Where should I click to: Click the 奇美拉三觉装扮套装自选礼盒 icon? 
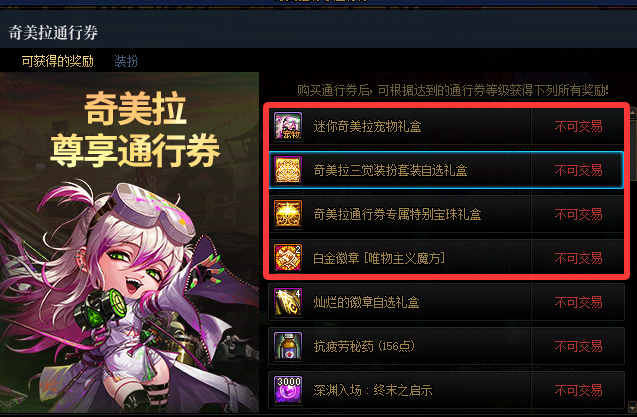(288, 170)
